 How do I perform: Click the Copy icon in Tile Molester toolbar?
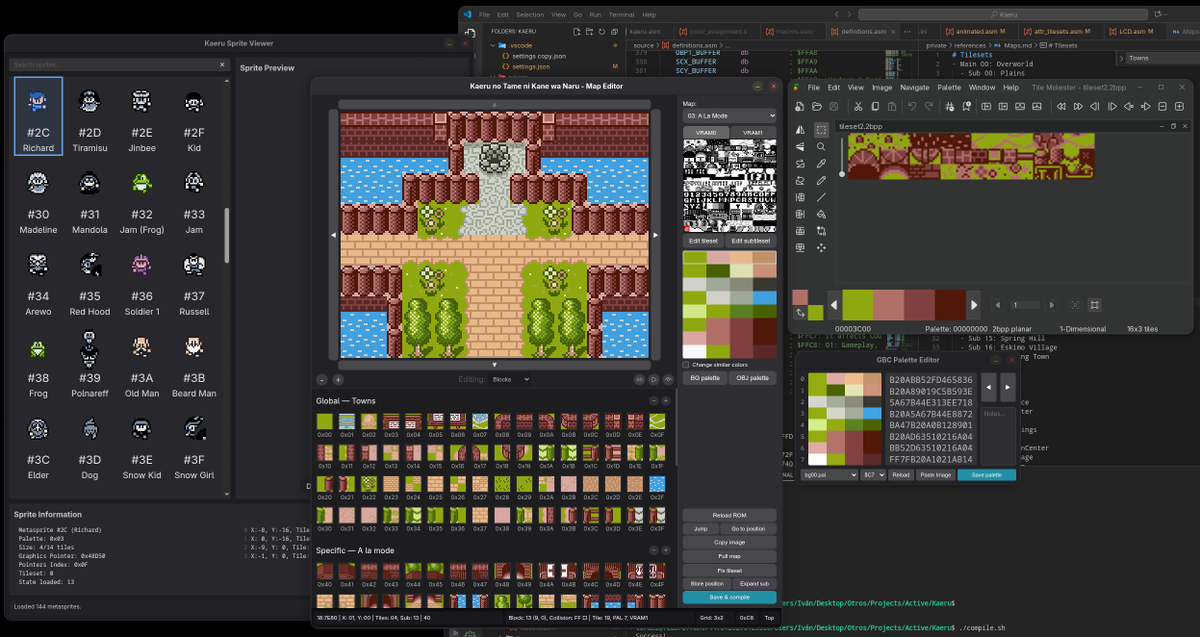[x=875, y=106]
